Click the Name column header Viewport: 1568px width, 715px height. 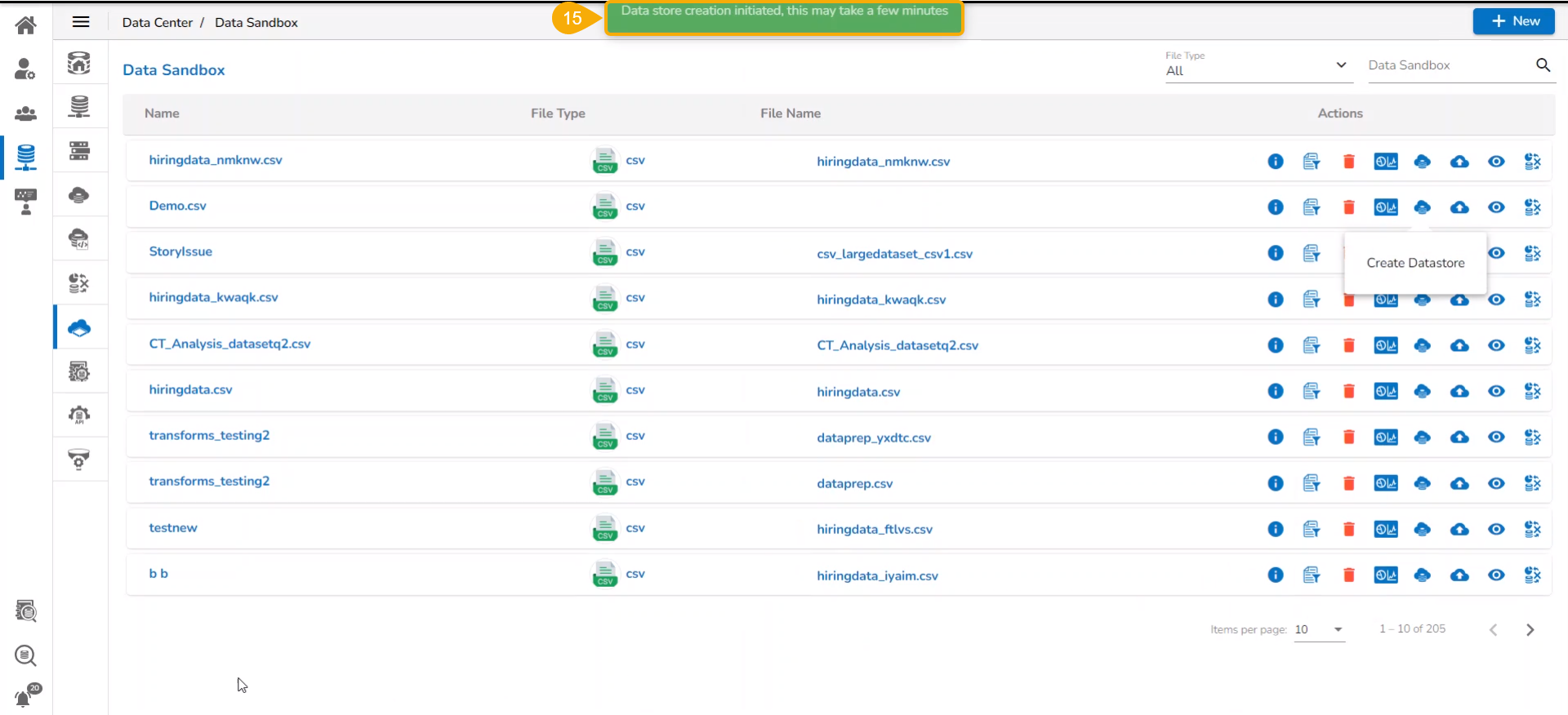point(162,113)
